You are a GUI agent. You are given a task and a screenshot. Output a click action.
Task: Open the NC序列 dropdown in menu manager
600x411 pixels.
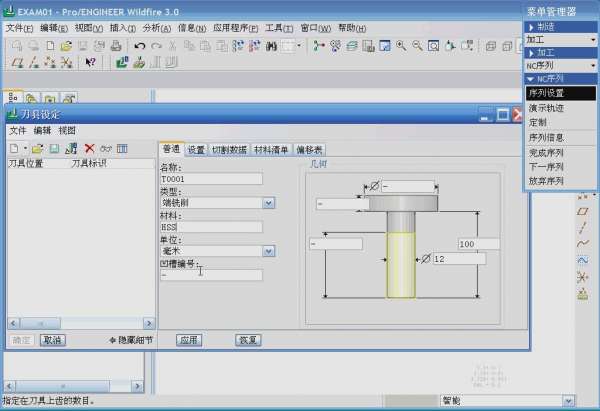(x=560, y=66)
